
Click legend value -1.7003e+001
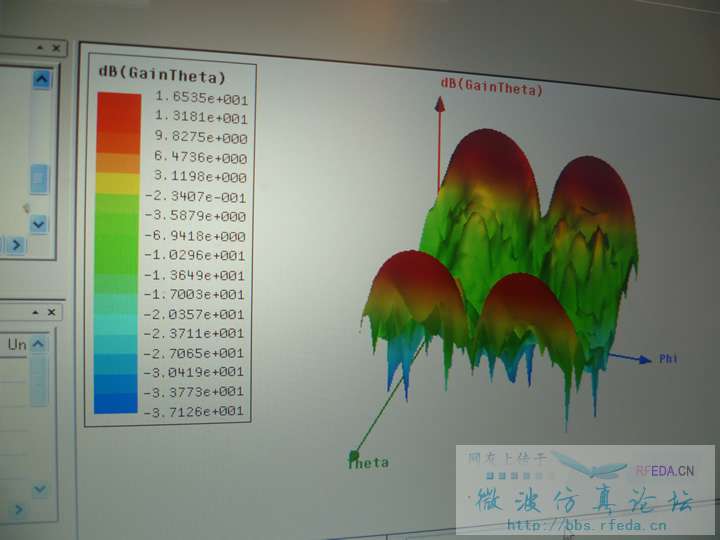[x=194, y=294]
